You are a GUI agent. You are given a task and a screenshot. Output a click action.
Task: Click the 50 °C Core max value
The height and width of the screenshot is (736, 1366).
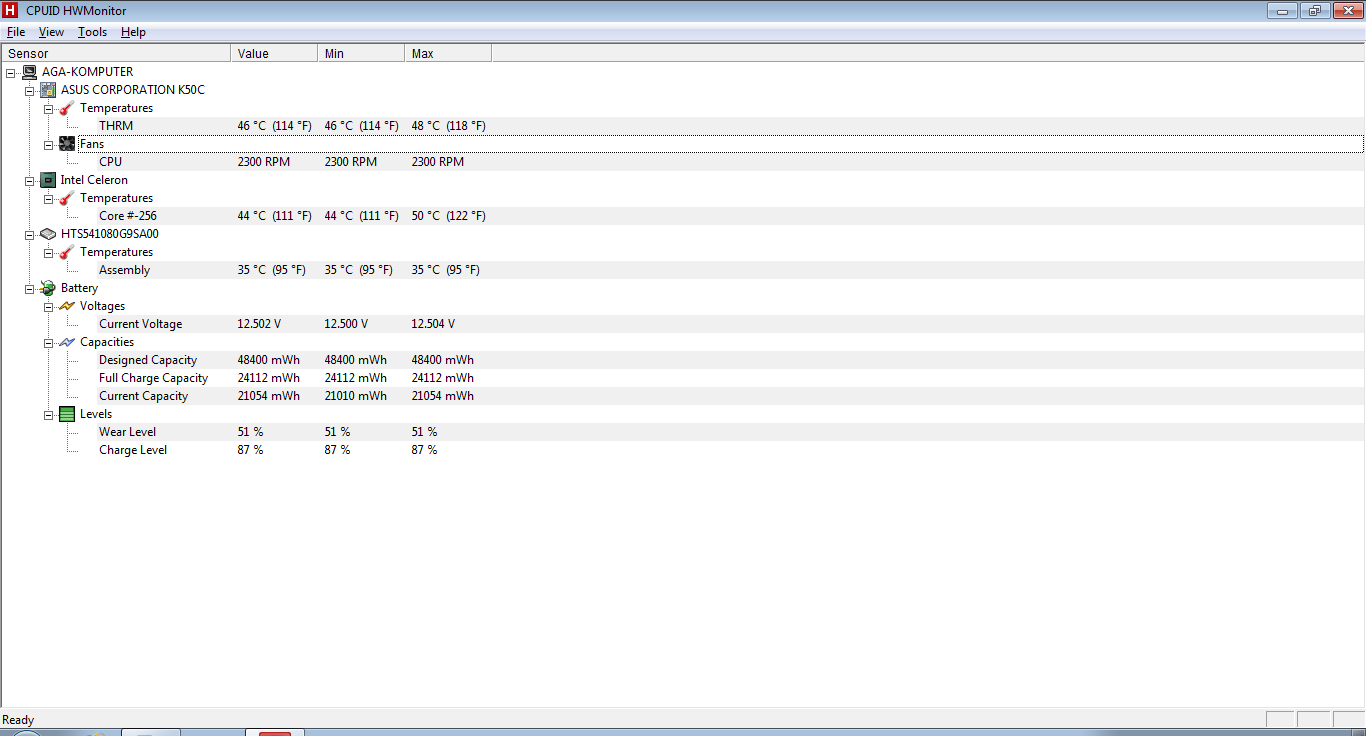[x=448, y=216]
